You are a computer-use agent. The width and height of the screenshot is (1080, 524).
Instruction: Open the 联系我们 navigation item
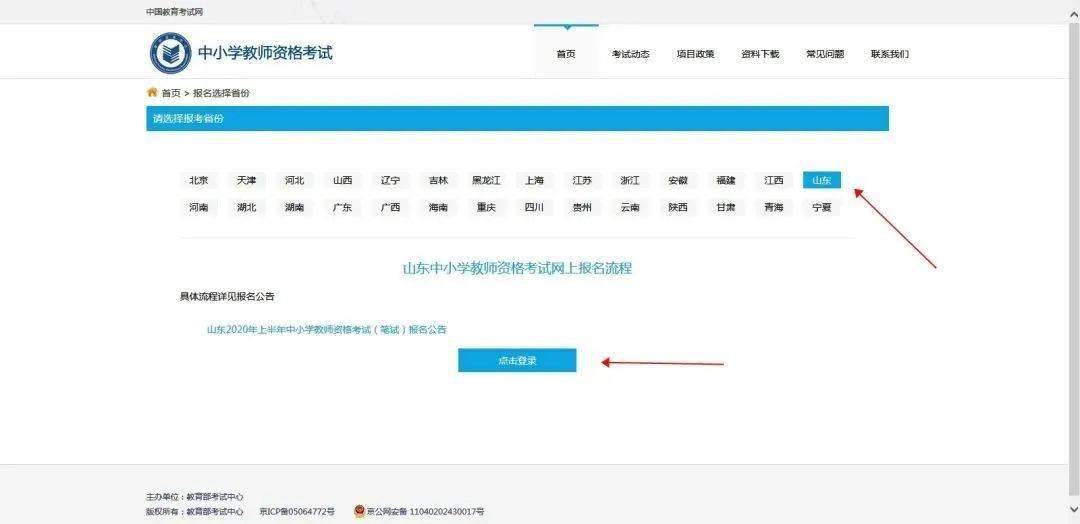coord(890,54)
